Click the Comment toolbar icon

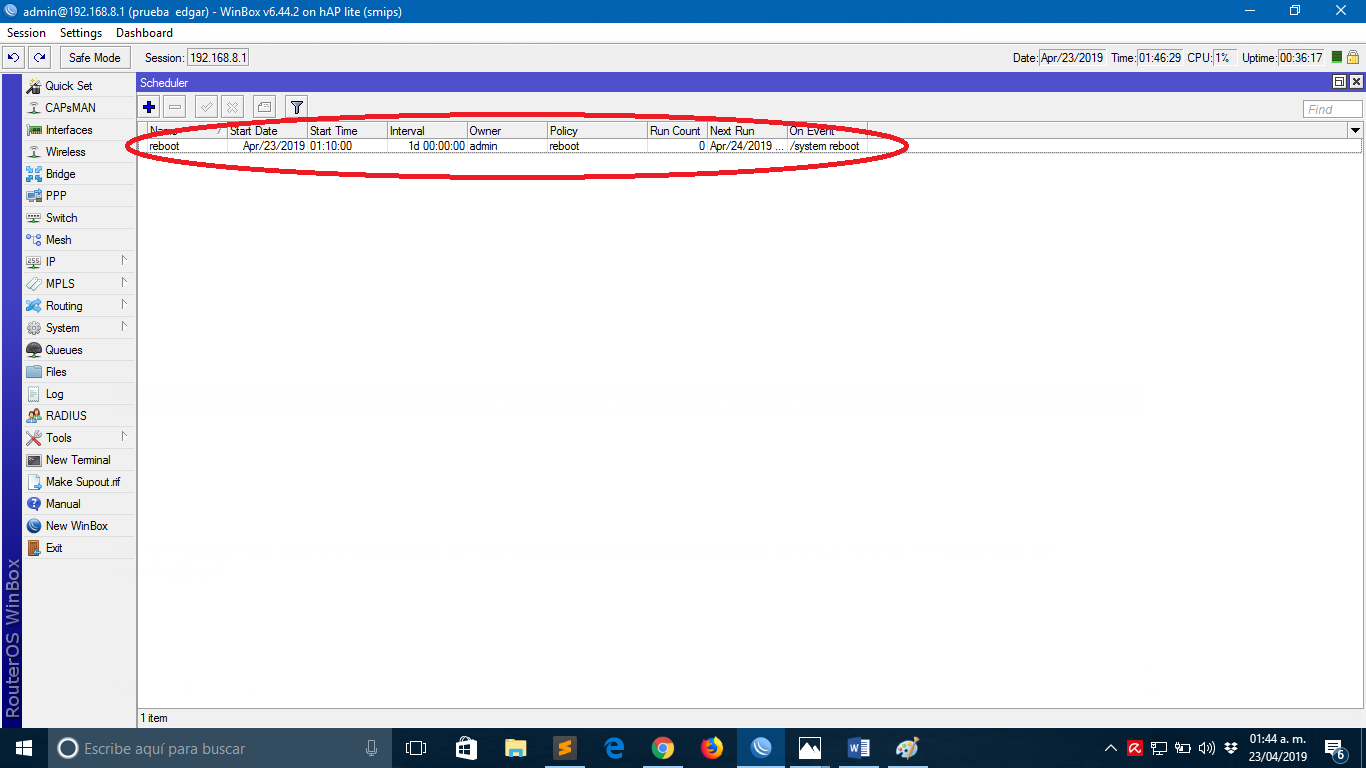(264, 107)
